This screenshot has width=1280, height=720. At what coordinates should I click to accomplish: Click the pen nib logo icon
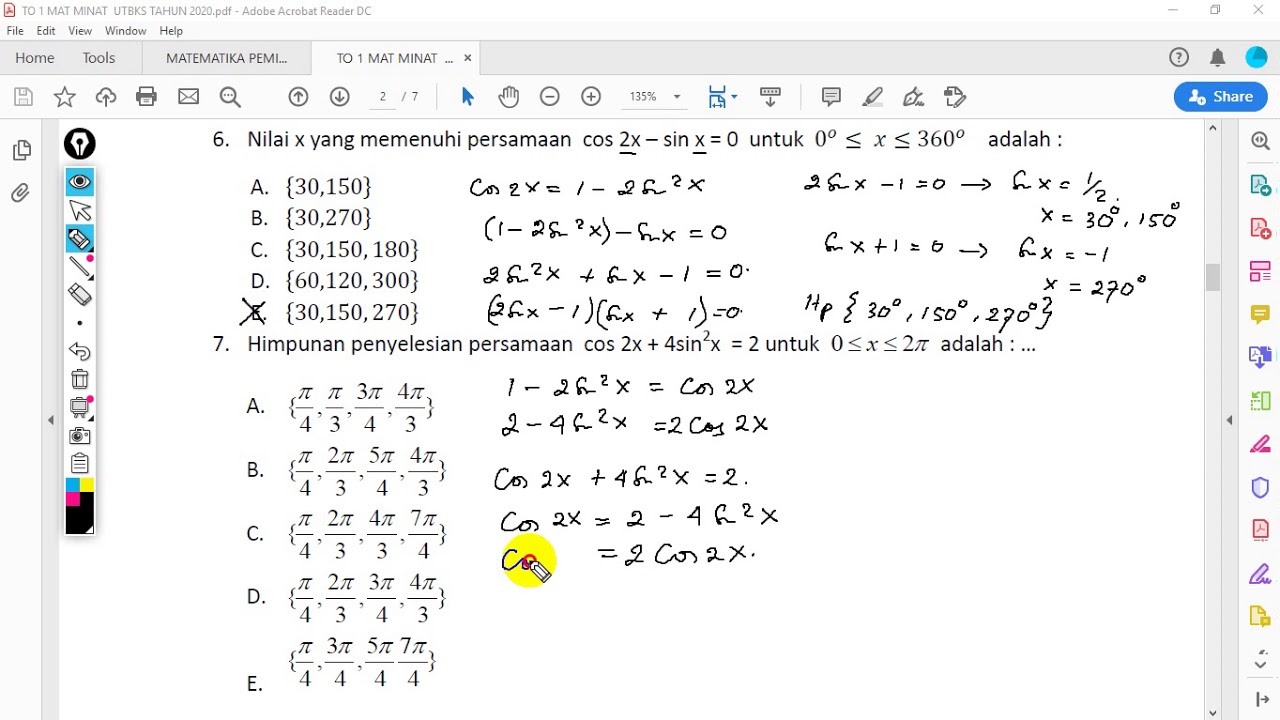pos(80,144)
